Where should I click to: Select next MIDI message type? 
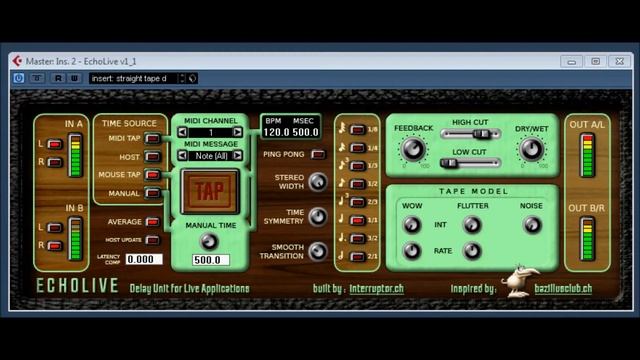[x=237, y=156]
